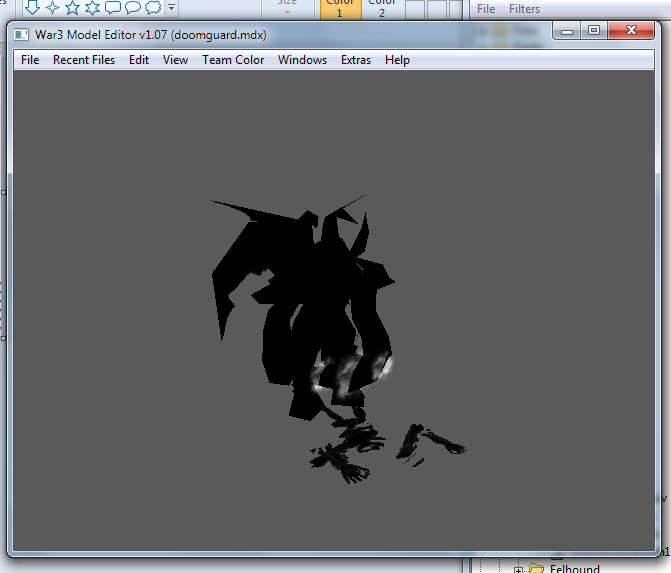
Task: Maximize the War3 Model Editor window
Action: 594,31
